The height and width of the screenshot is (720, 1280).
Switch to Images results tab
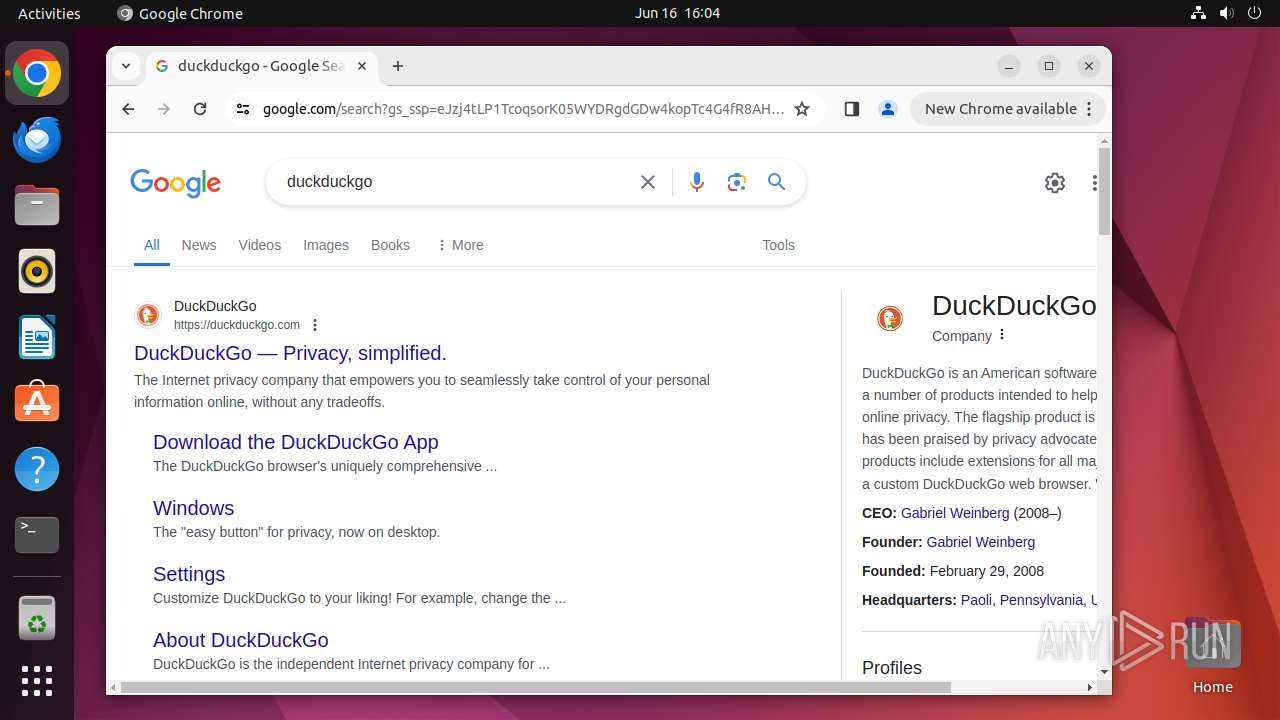coord(326,245)
